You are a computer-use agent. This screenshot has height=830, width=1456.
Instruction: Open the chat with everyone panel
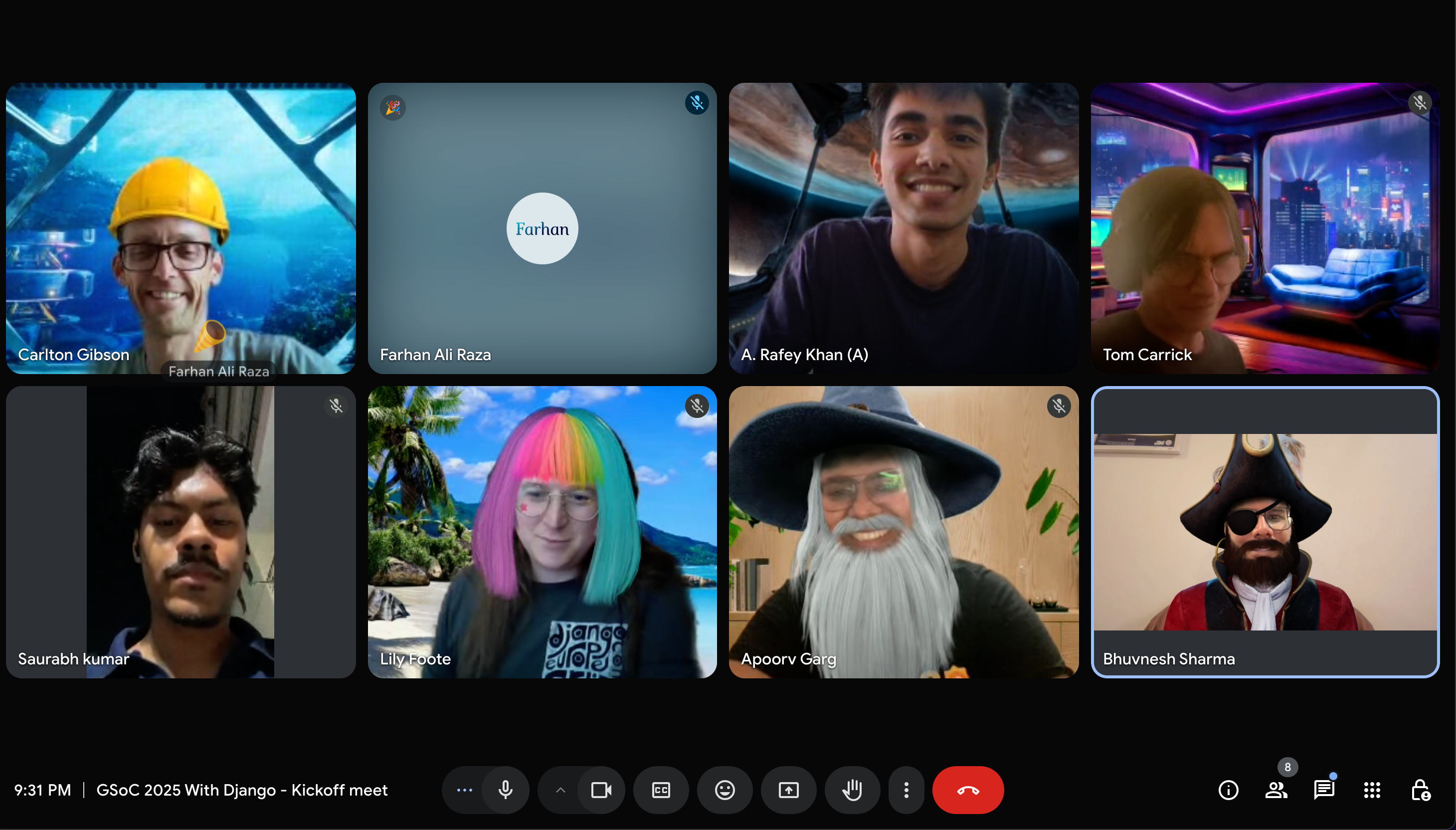coord(1324,790)
